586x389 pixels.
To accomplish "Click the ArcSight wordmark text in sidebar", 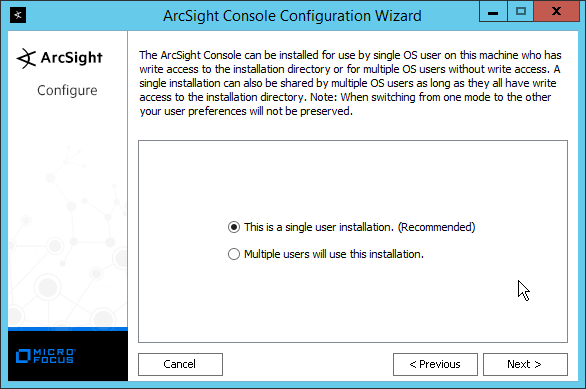I will (71, 58).
